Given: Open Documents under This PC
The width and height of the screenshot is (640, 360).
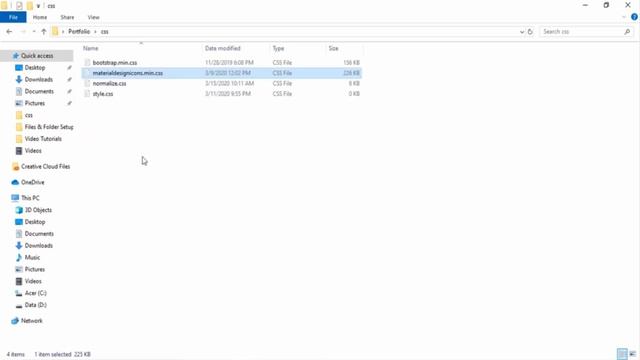Looking at the screenshot, I should tap(39, 233).
